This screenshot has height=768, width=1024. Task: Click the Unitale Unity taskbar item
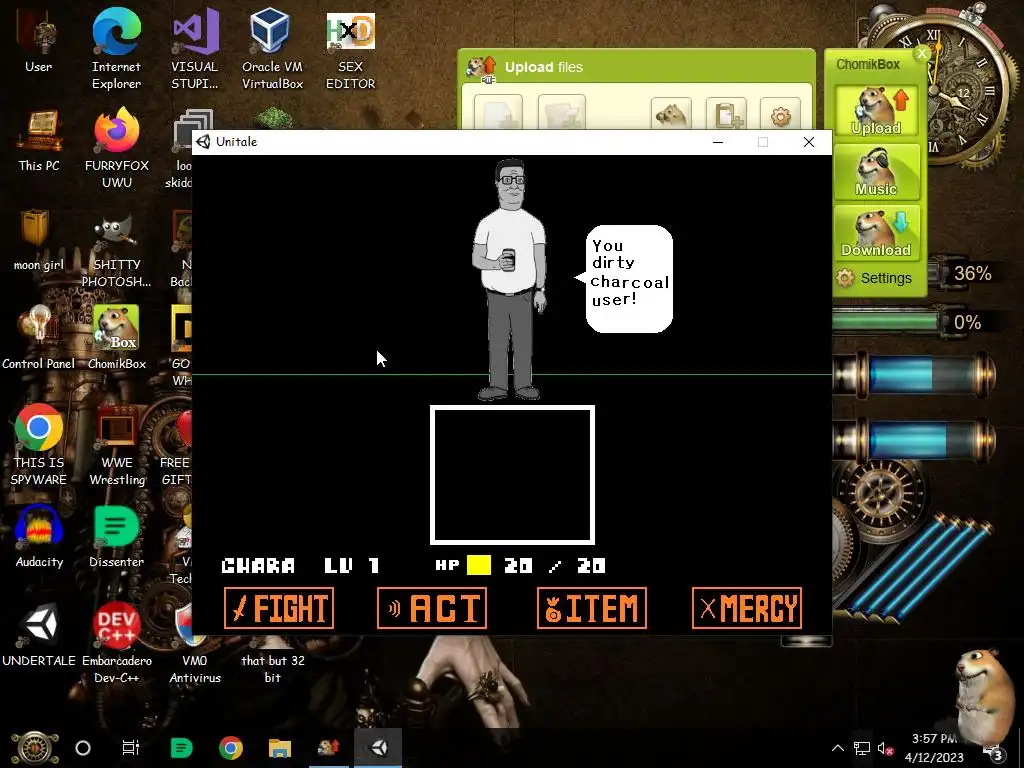[x=378, y=748]
